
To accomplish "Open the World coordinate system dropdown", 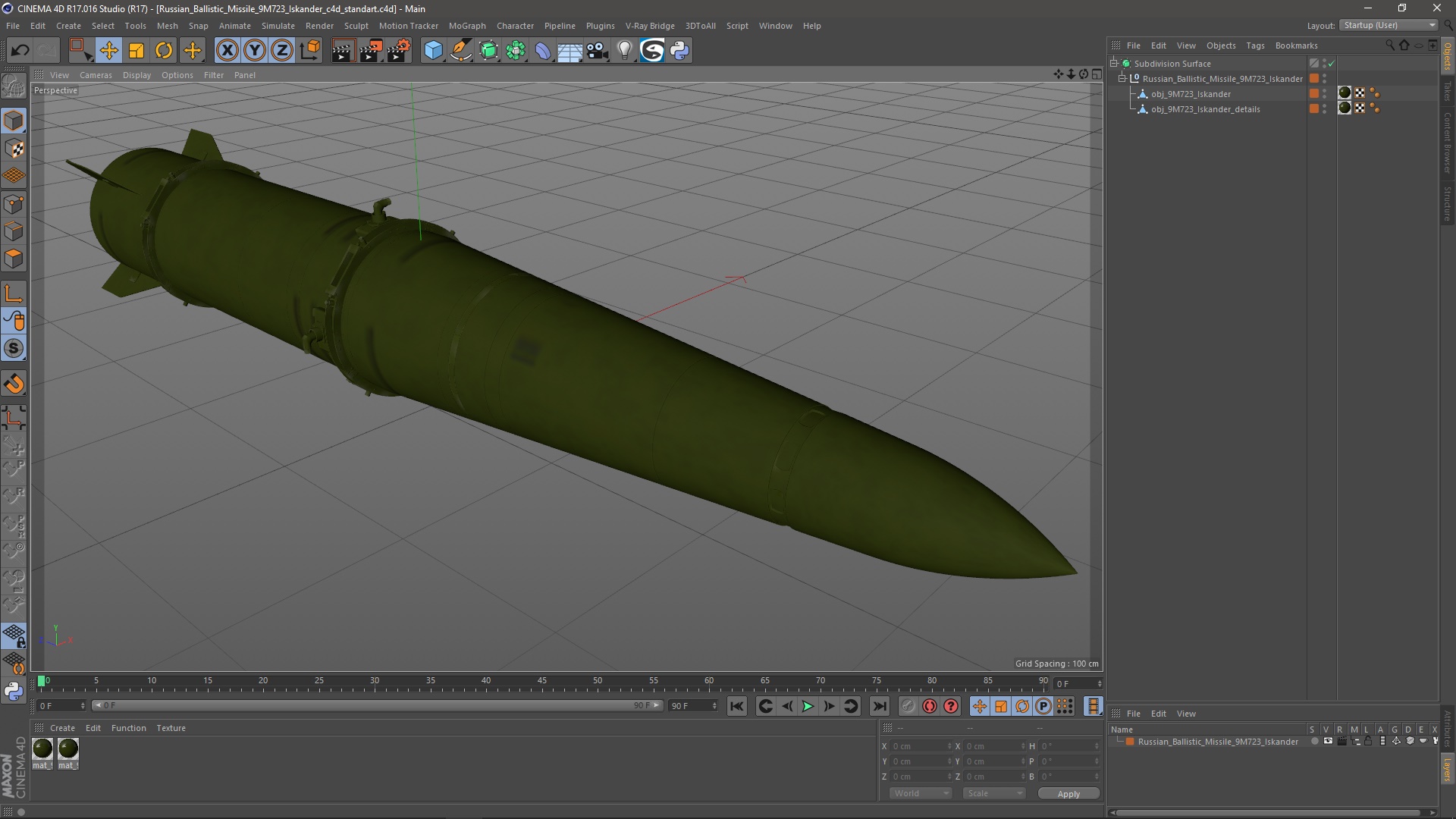I will 921,793.
